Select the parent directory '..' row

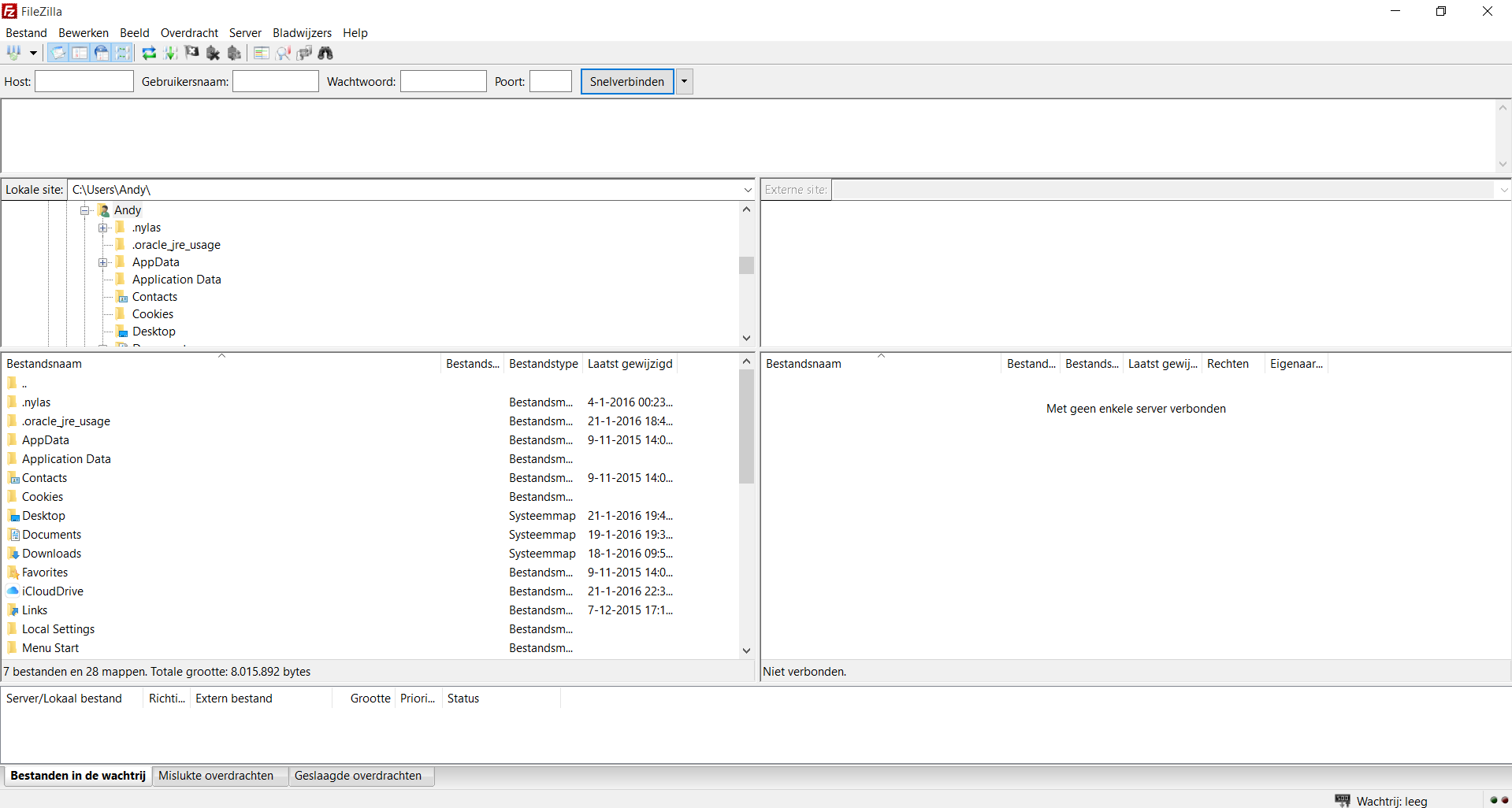click(x=370, y=384)
